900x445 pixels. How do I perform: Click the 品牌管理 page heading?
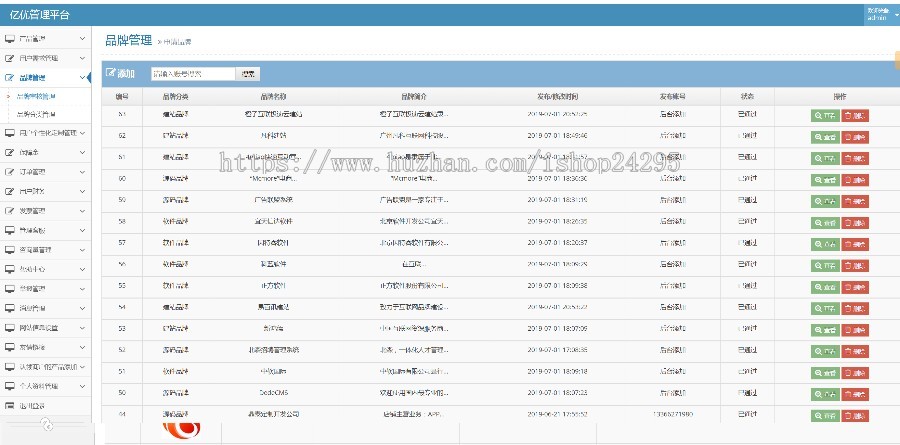pos(129,40)
